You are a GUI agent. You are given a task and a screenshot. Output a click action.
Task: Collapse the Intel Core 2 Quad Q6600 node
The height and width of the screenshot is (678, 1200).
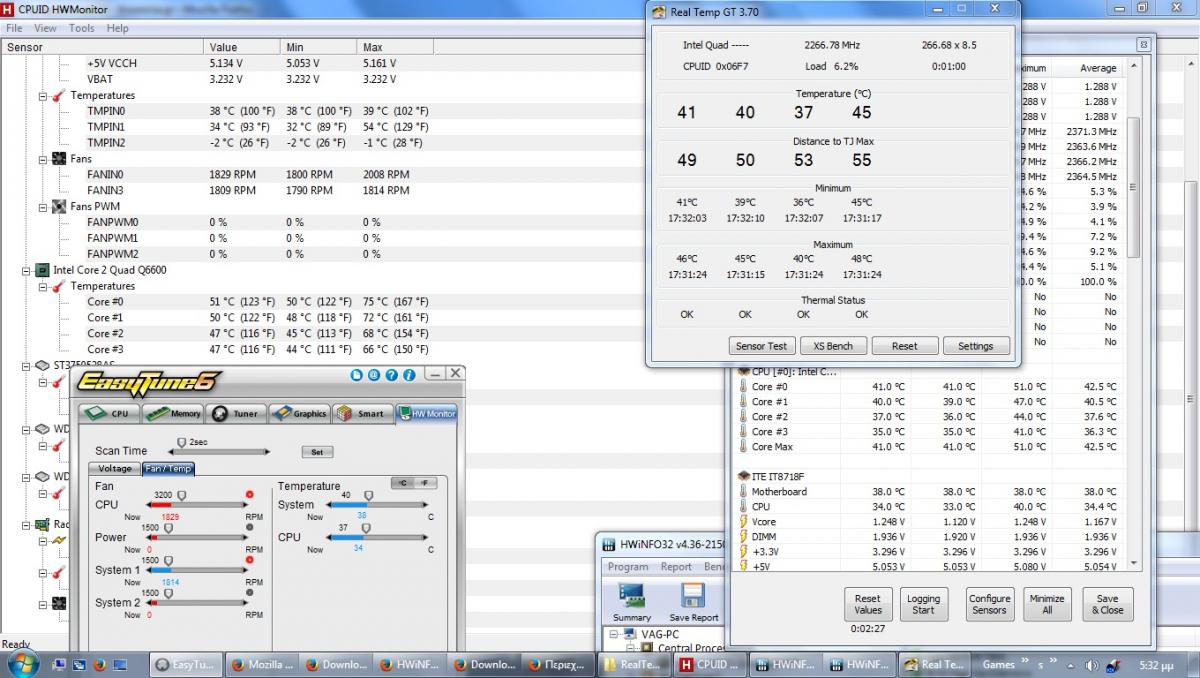click(x=26, y=270)
